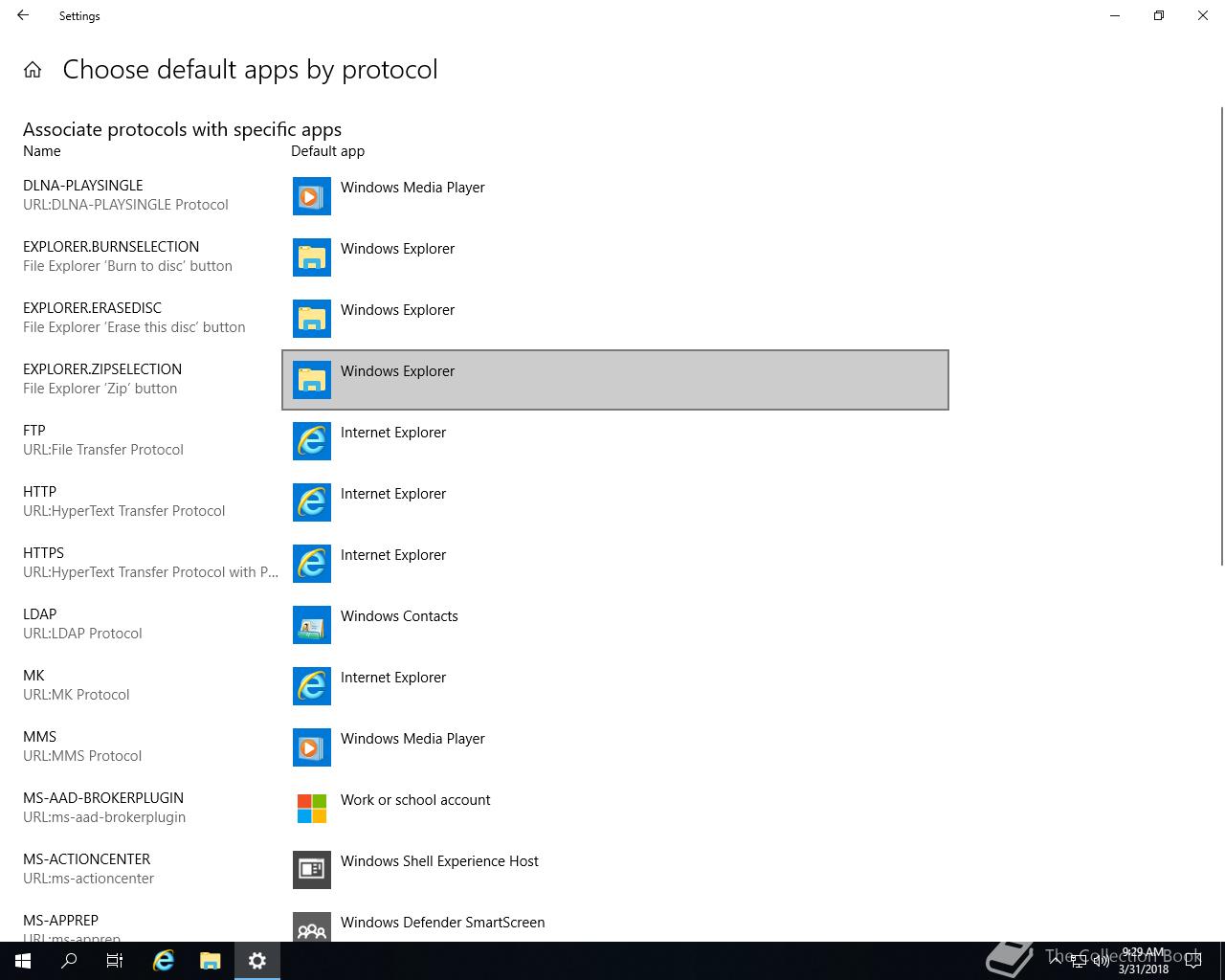Select the HTTPS protocol name
This screenshot has width=1225, height=980.
[43, 553]
